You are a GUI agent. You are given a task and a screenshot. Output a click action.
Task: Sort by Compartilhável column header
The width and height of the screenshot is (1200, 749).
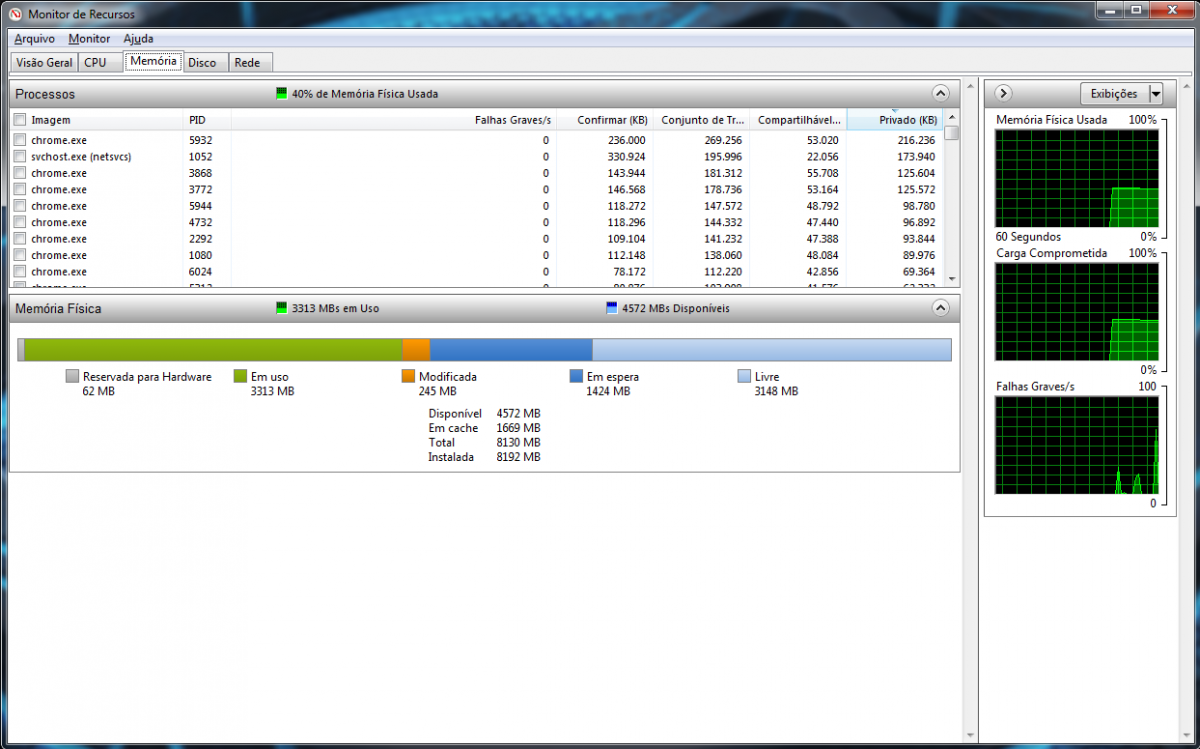pos(798,120)
